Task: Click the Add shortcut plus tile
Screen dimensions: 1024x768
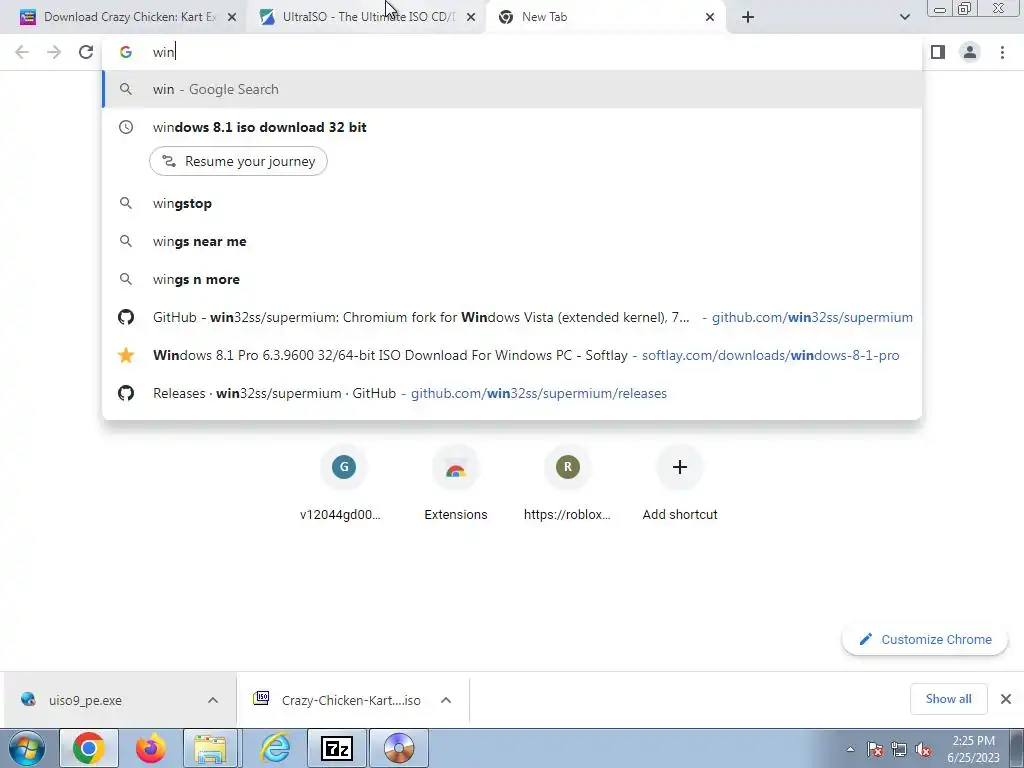Action: click(x=680, y=483)
